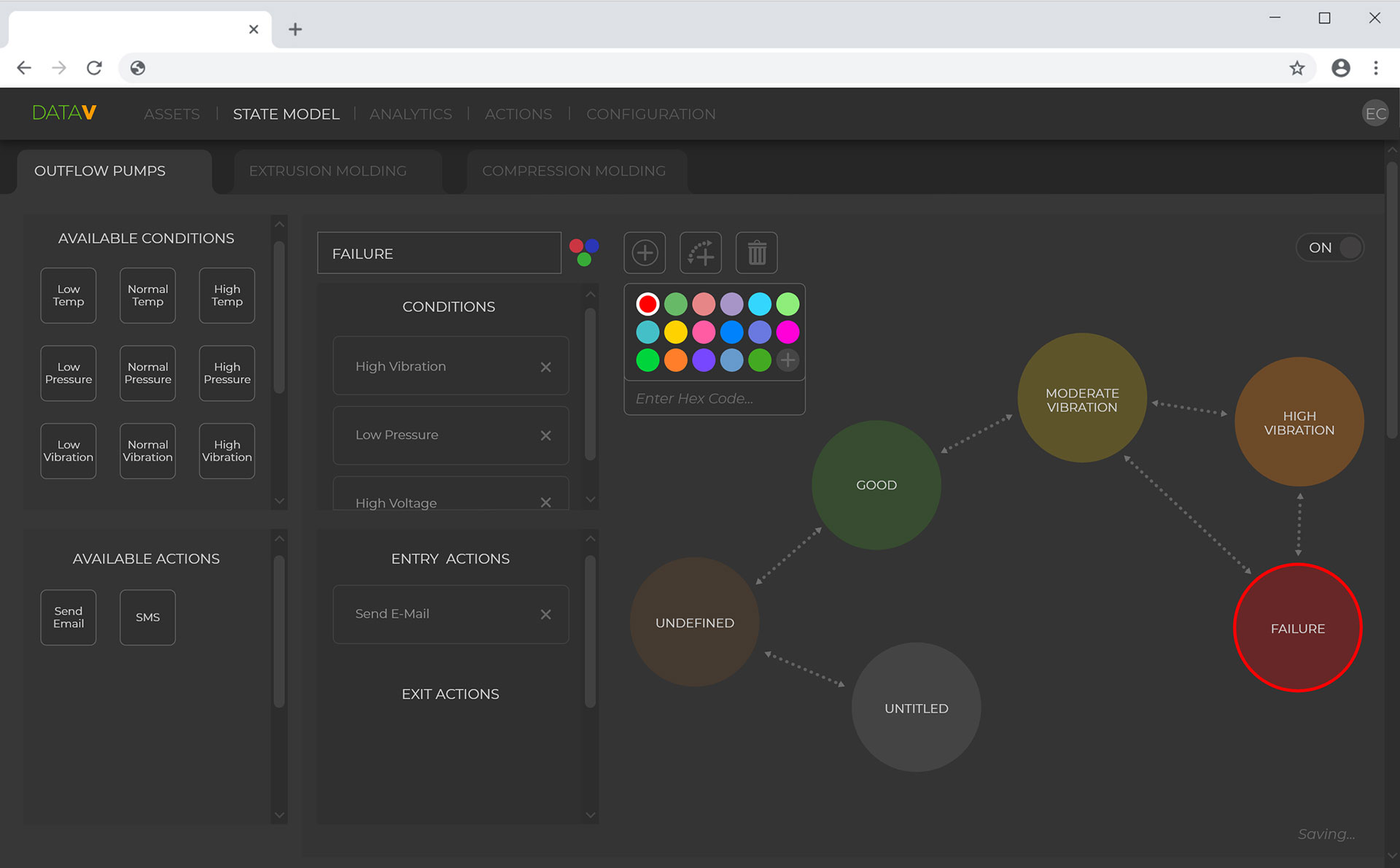Select the SMS action tile
The height and width of the screenshot is (868, 1400).
pyautogui.click(x=147, y=617)
